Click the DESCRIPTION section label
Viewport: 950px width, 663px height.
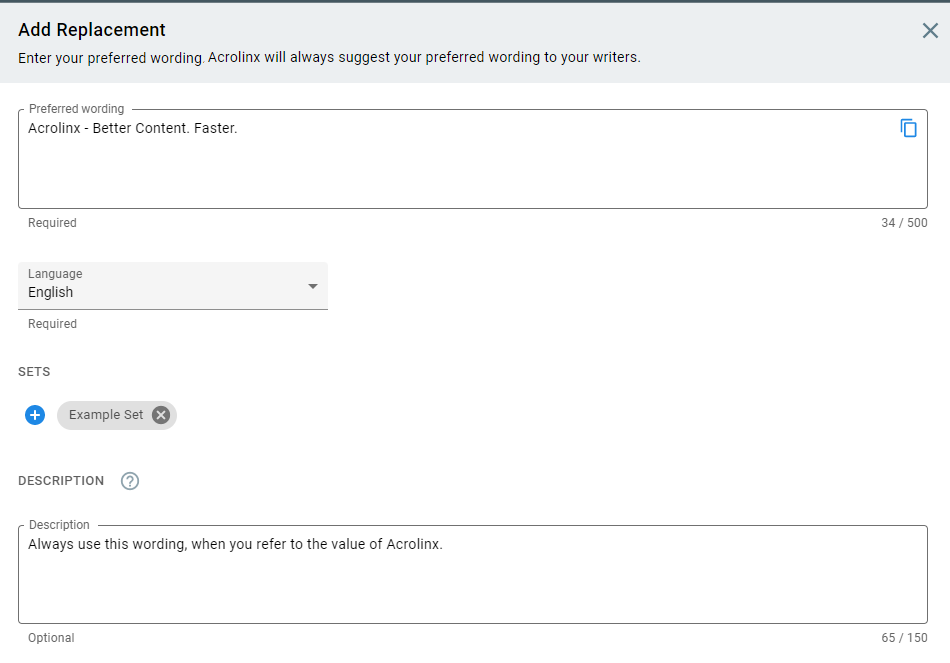pyautogui.click(x=61, y=481)
